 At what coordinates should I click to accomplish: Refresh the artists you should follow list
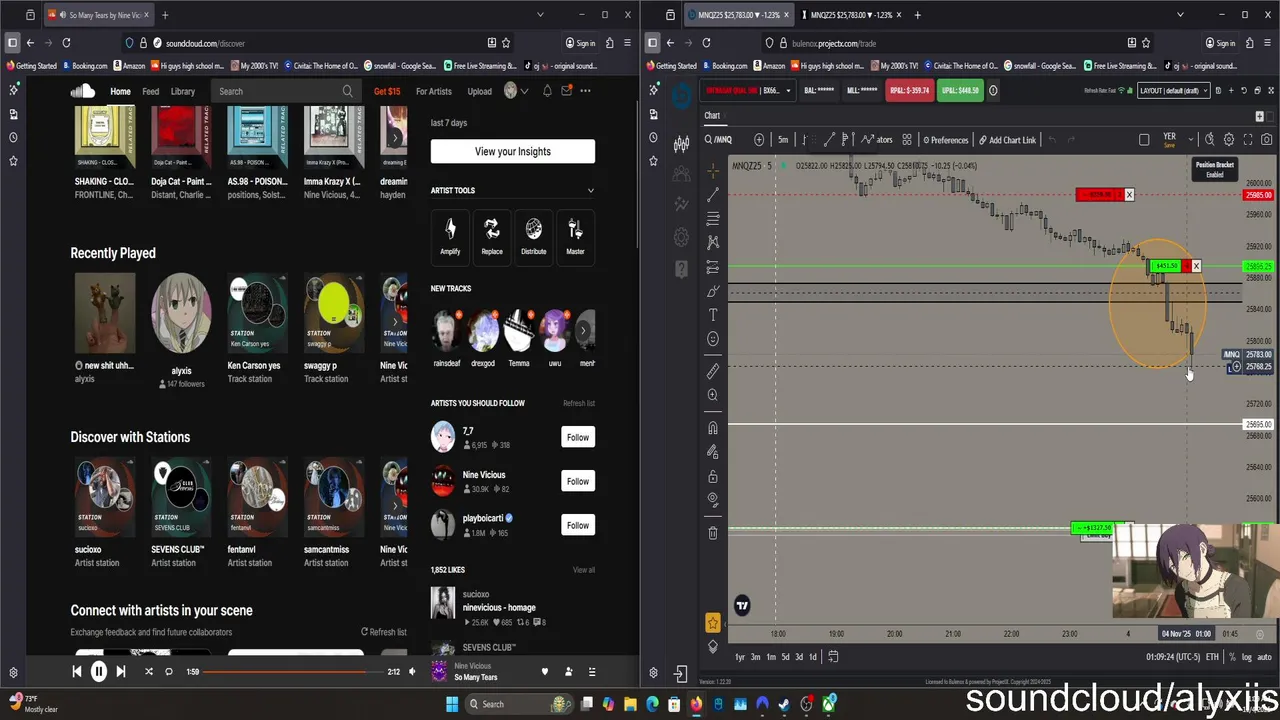[579, 403]
